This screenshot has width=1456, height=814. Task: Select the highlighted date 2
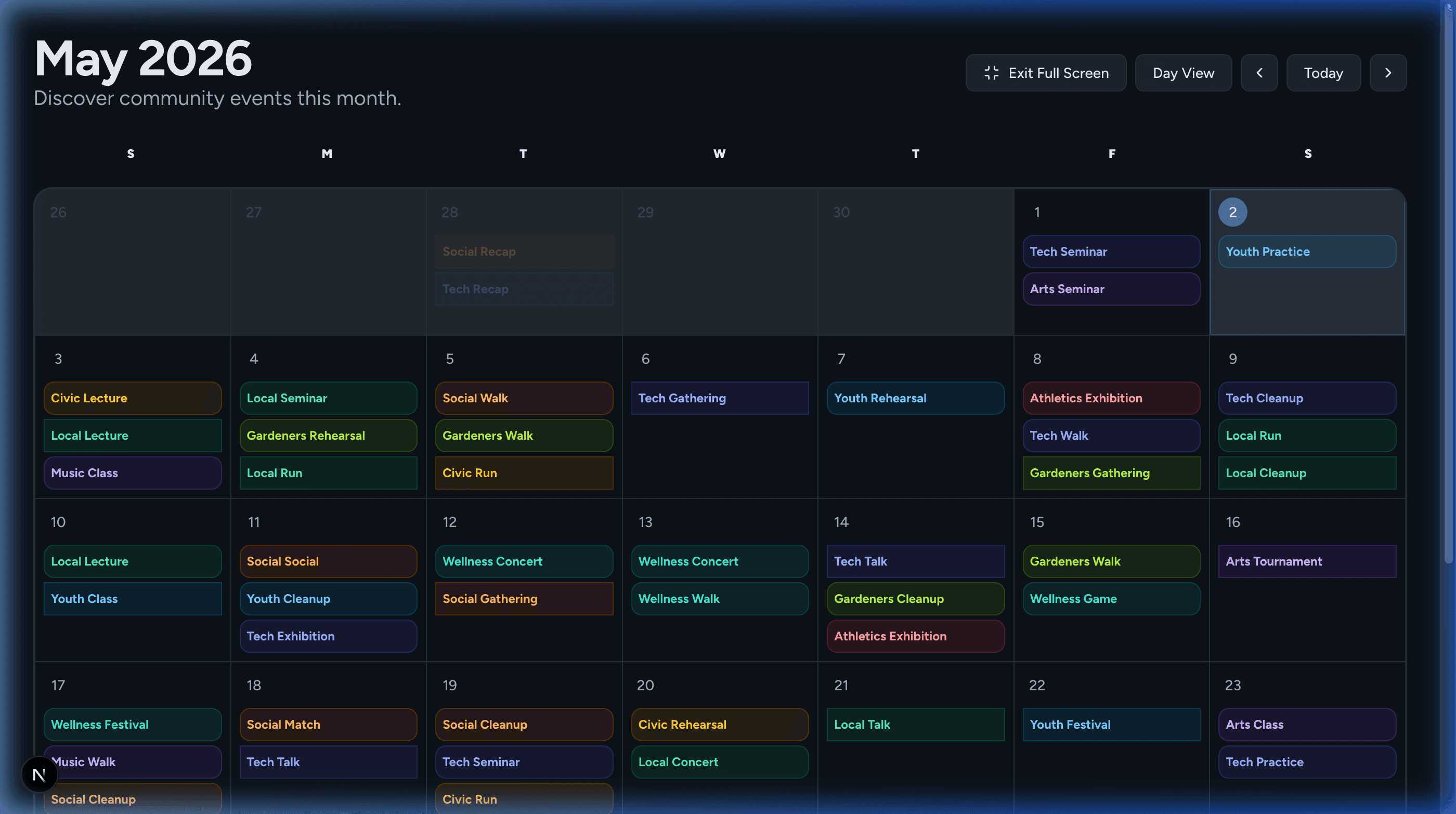coord(1232,213)
